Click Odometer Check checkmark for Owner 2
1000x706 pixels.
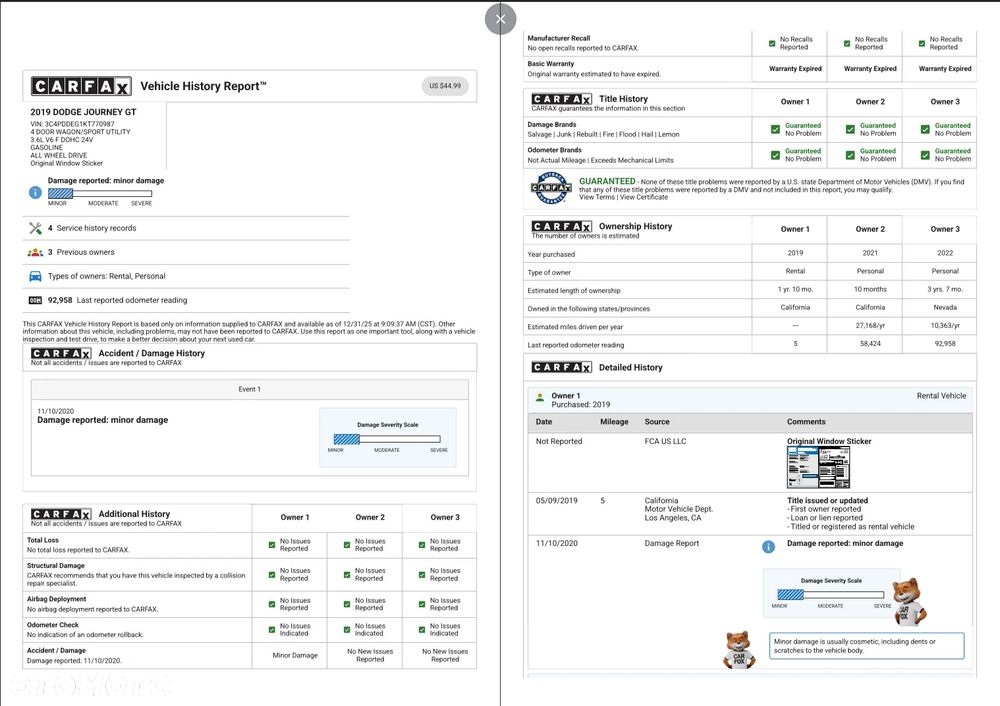coord(347,630)
